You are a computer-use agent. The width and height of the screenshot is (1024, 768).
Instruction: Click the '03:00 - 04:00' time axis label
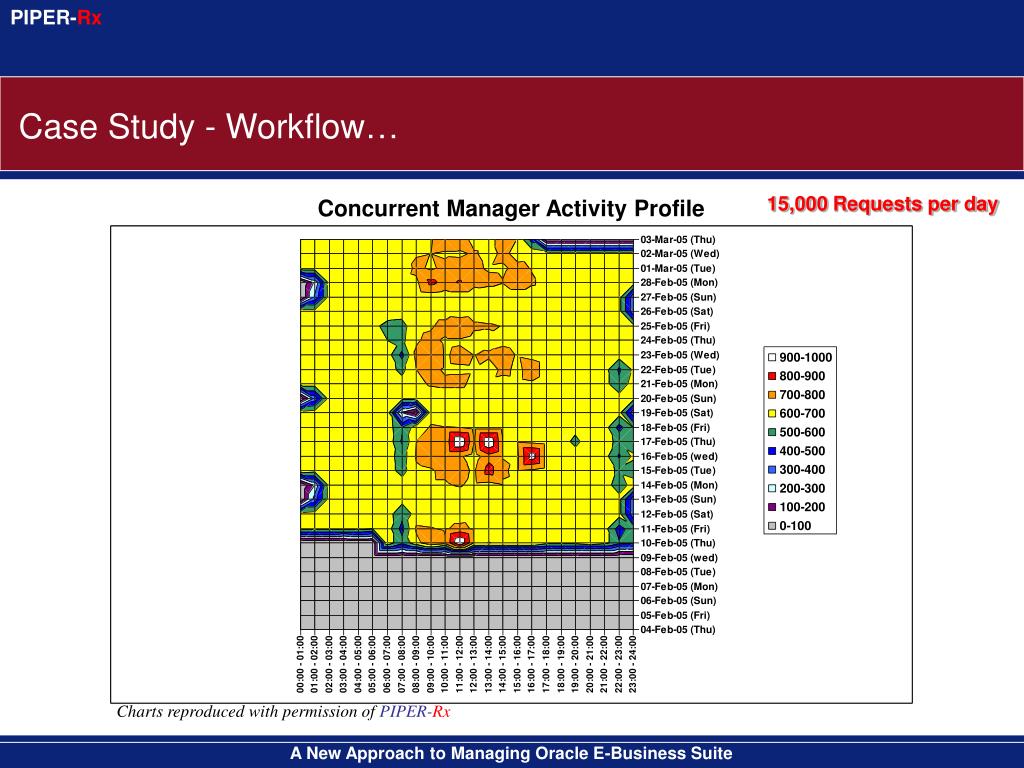344,664
